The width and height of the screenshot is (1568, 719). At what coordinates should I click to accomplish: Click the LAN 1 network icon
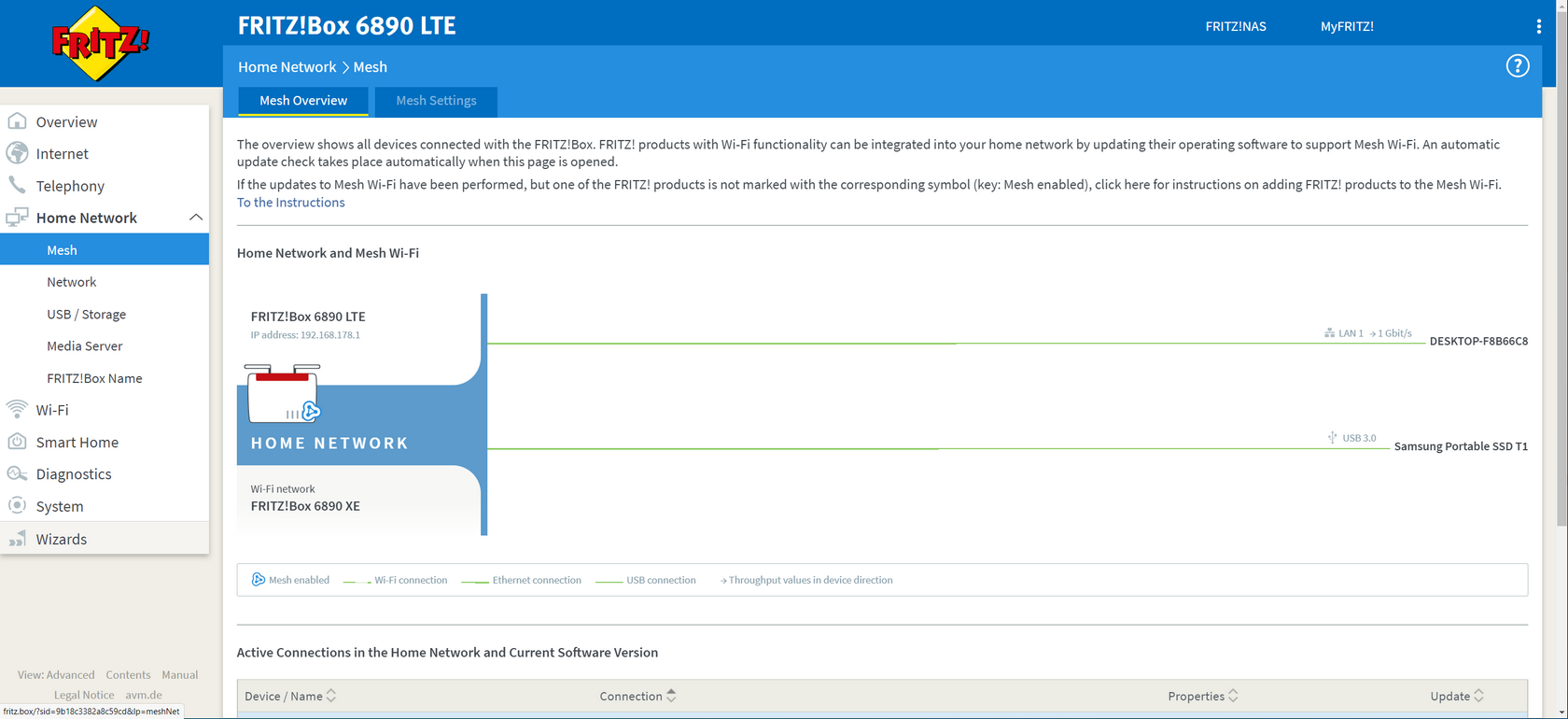point(1329,333)
